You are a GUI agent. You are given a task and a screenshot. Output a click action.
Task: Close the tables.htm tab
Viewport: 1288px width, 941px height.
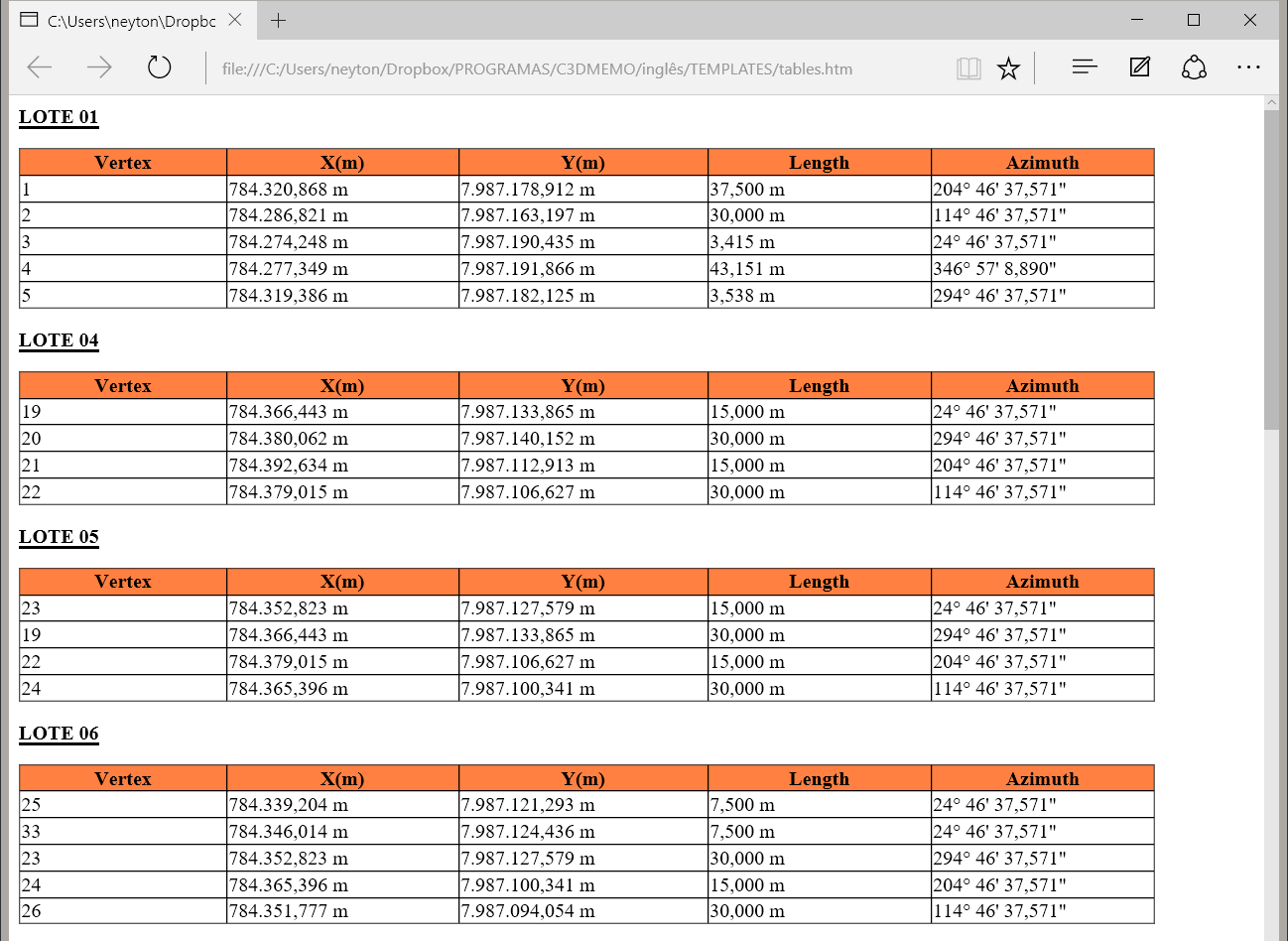pyautogui.click(x=235, y=20)
